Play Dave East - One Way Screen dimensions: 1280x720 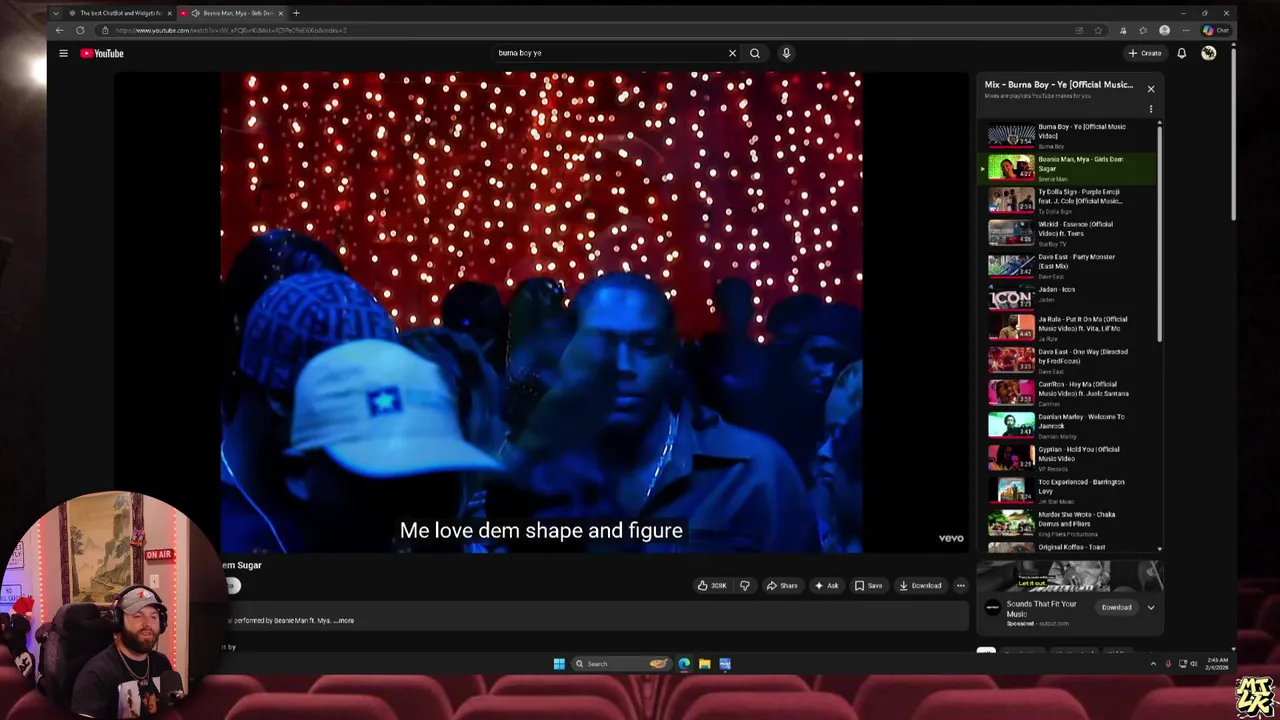1068,360
